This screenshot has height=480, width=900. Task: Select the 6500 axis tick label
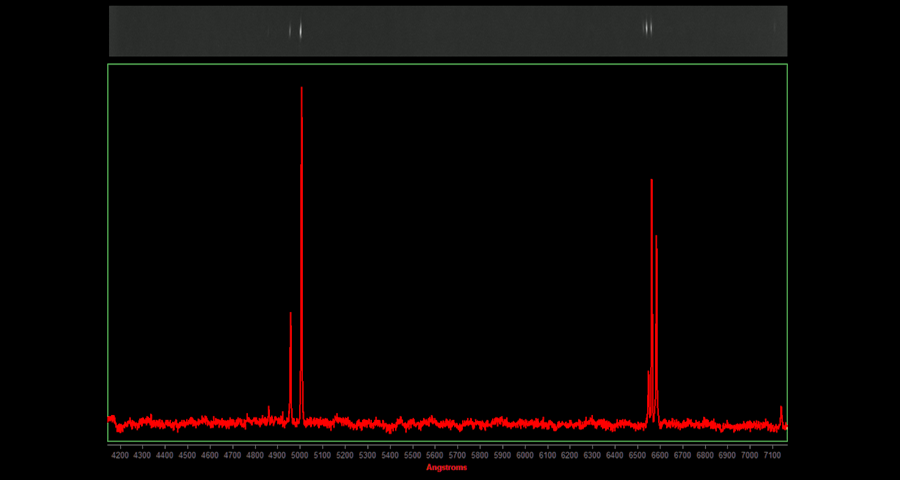click(637, 455)
